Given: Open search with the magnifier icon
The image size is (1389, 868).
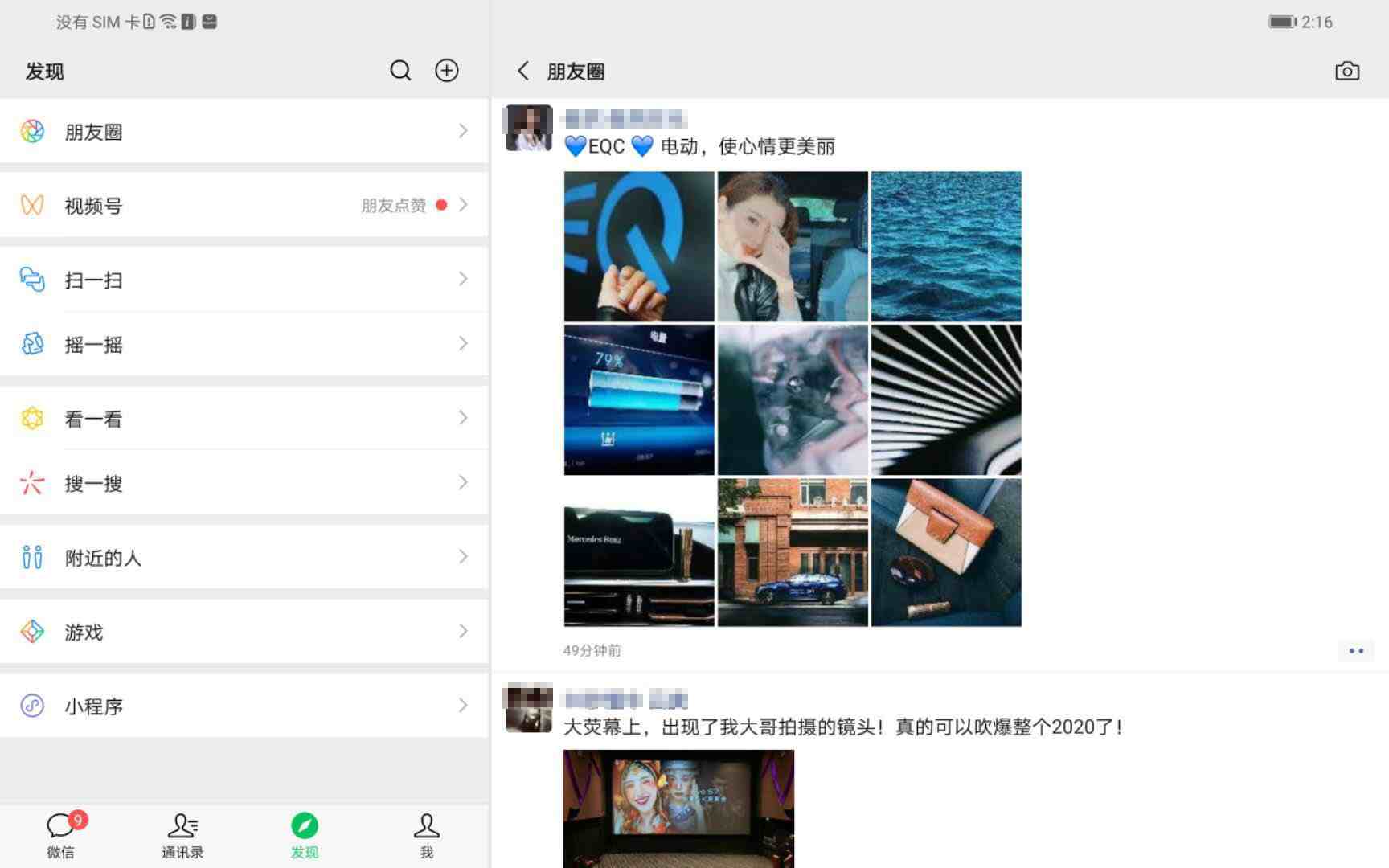Looking at the screenshot, I should [x=400, y=71].
